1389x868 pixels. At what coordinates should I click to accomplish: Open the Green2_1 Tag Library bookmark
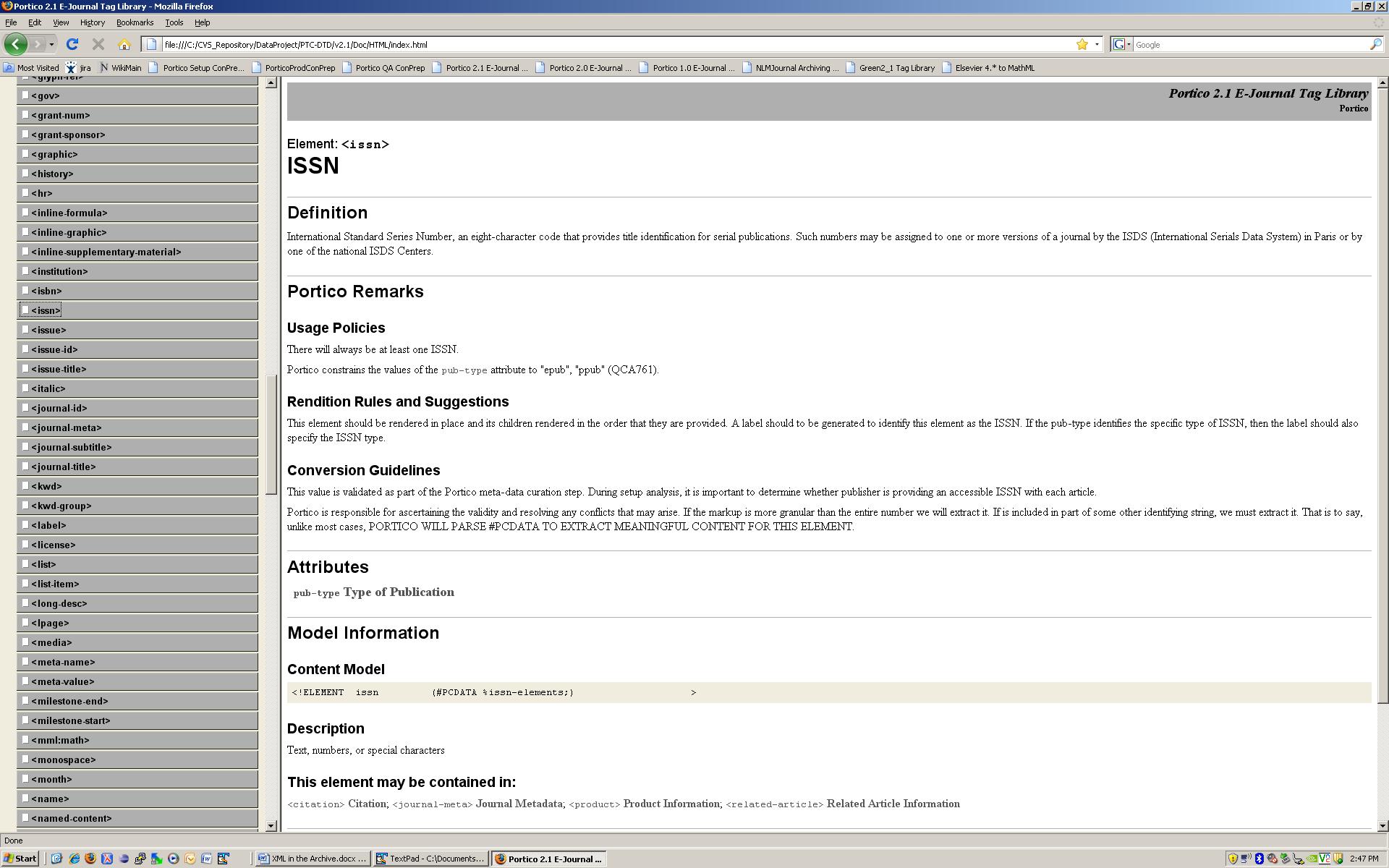(890, 68)
